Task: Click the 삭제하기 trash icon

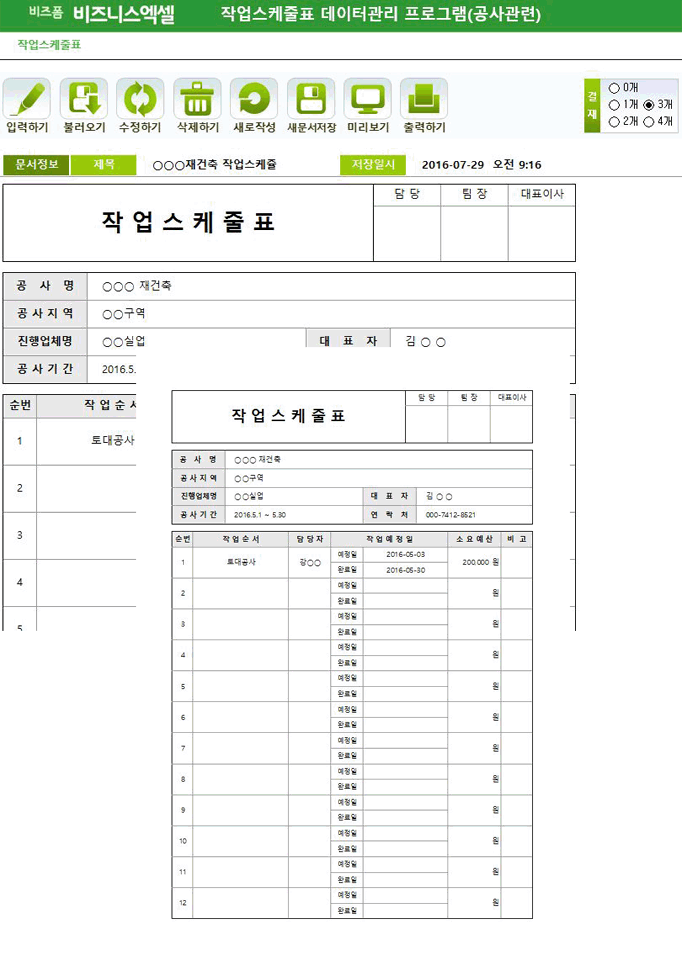Action: click(197, 99)
